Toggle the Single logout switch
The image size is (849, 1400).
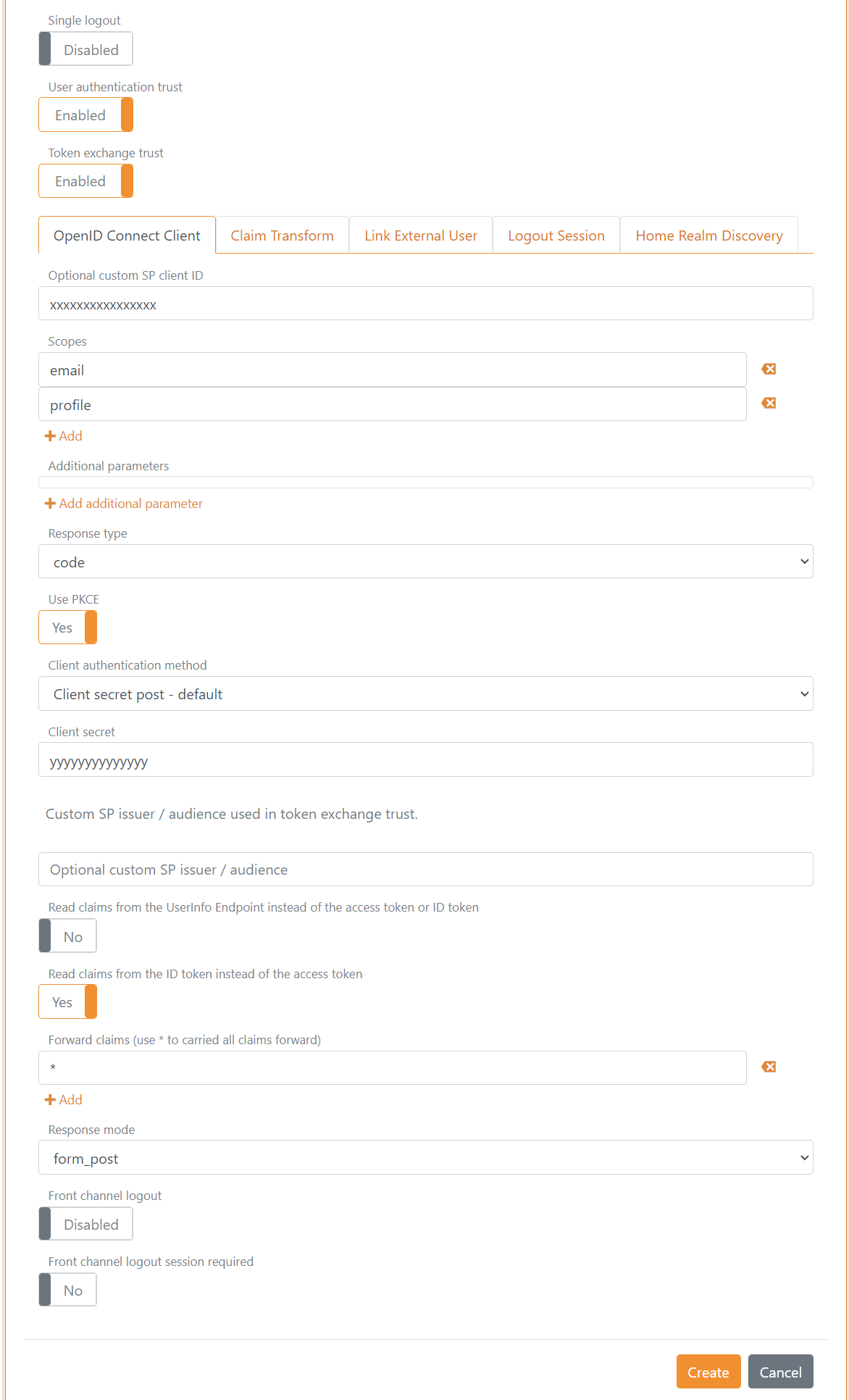pos(85,49)
